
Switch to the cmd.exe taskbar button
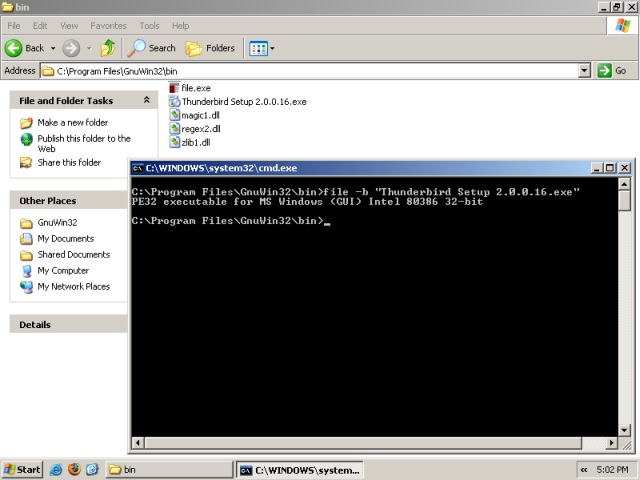pyautogui.click(x=300, y=470)
